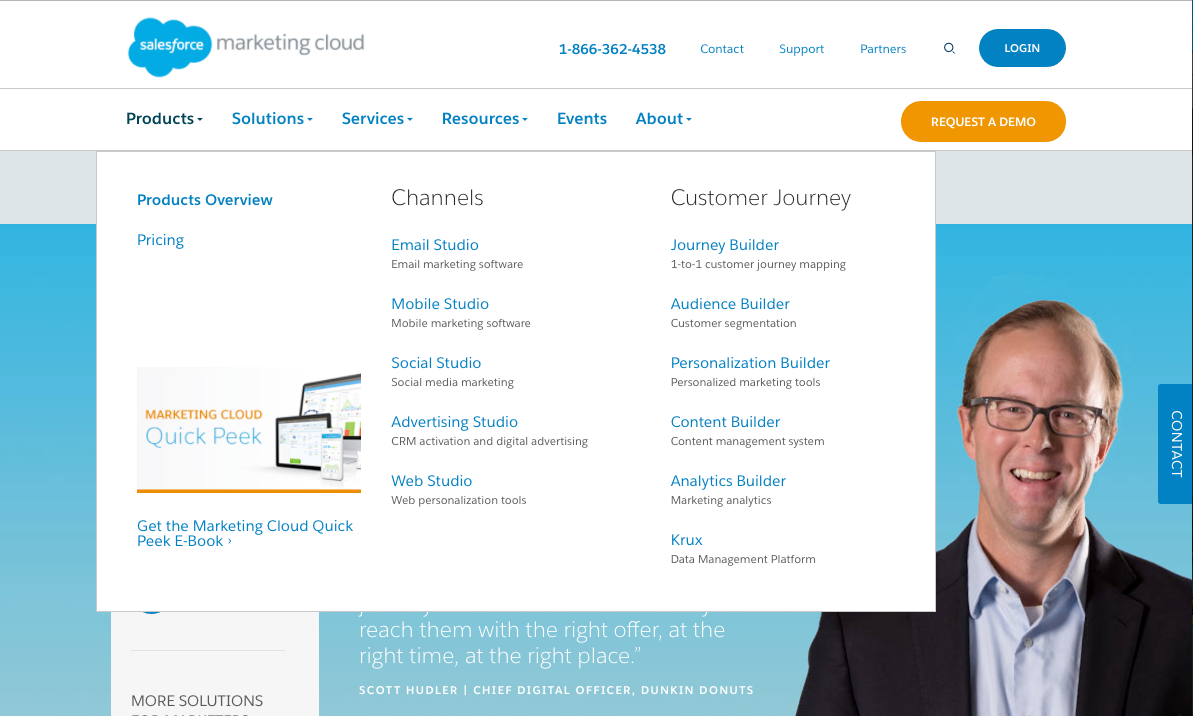1193x716 pixels.
Task: Open the Partners link
Action: coord(883,49)
